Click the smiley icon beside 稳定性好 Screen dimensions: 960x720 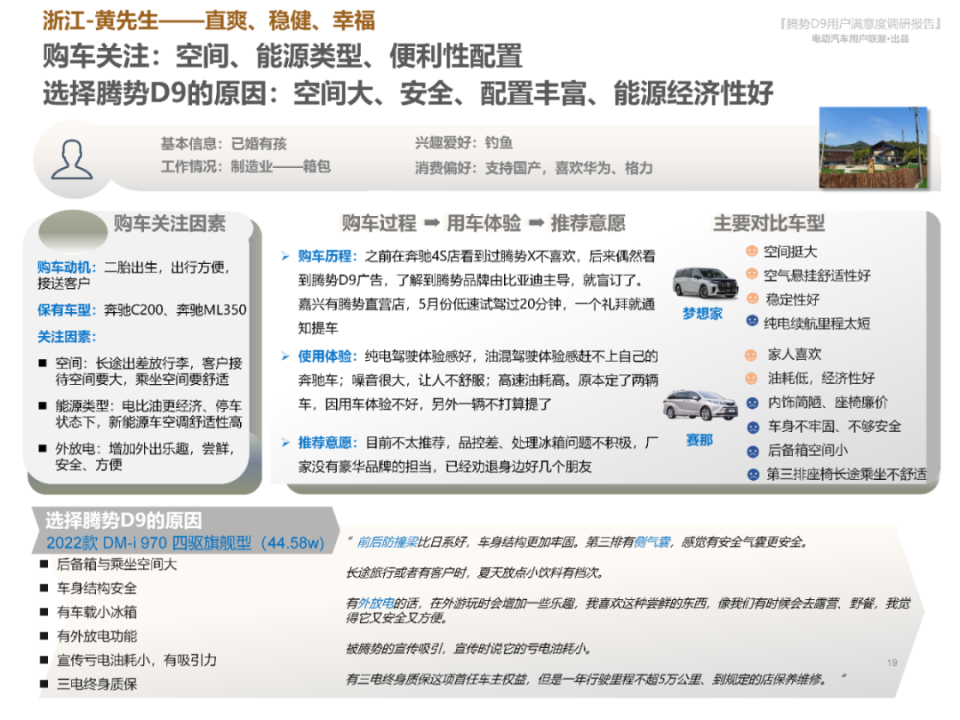(x=751, y=298)
